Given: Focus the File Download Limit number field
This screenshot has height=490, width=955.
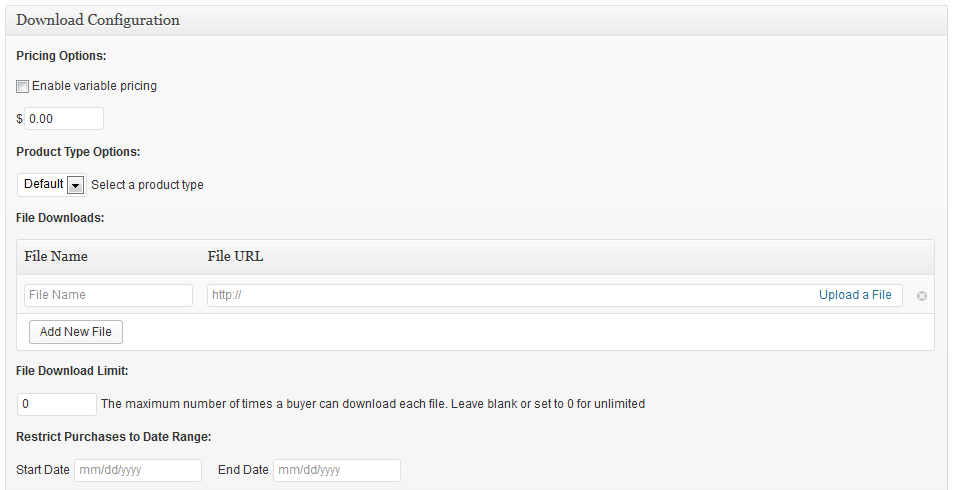Looking at the screenshot, I should [x=57, y=404].
